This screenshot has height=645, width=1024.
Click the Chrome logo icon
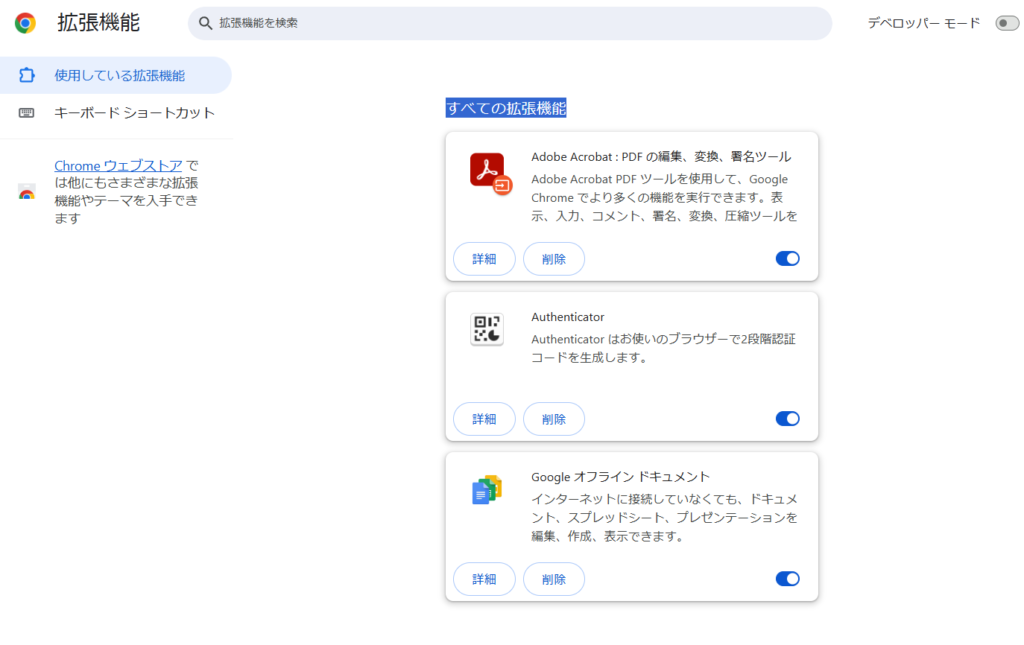click(x=24, y=22)
